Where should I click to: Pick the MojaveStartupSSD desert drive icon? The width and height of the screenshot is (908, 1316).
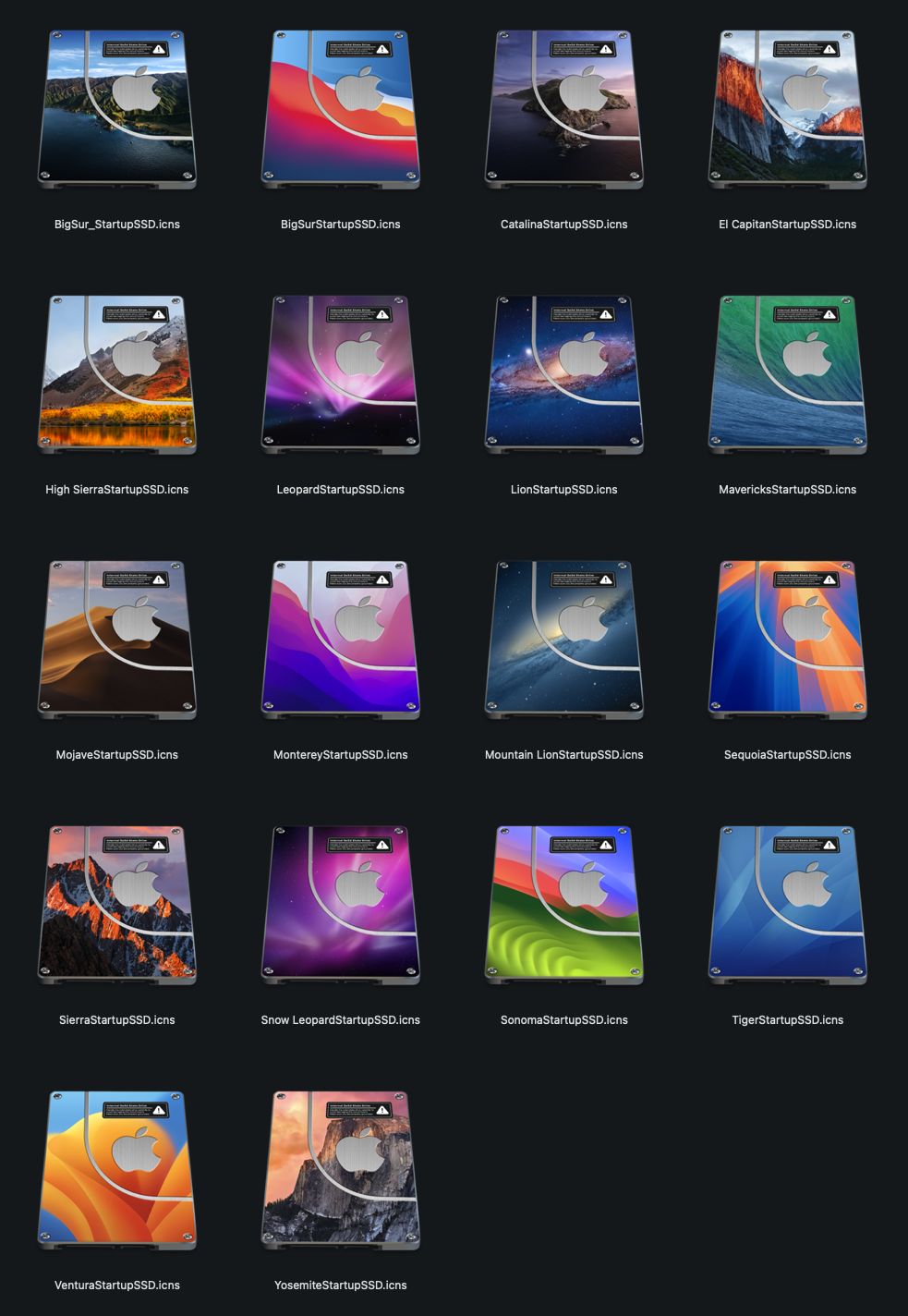point(117,640)
